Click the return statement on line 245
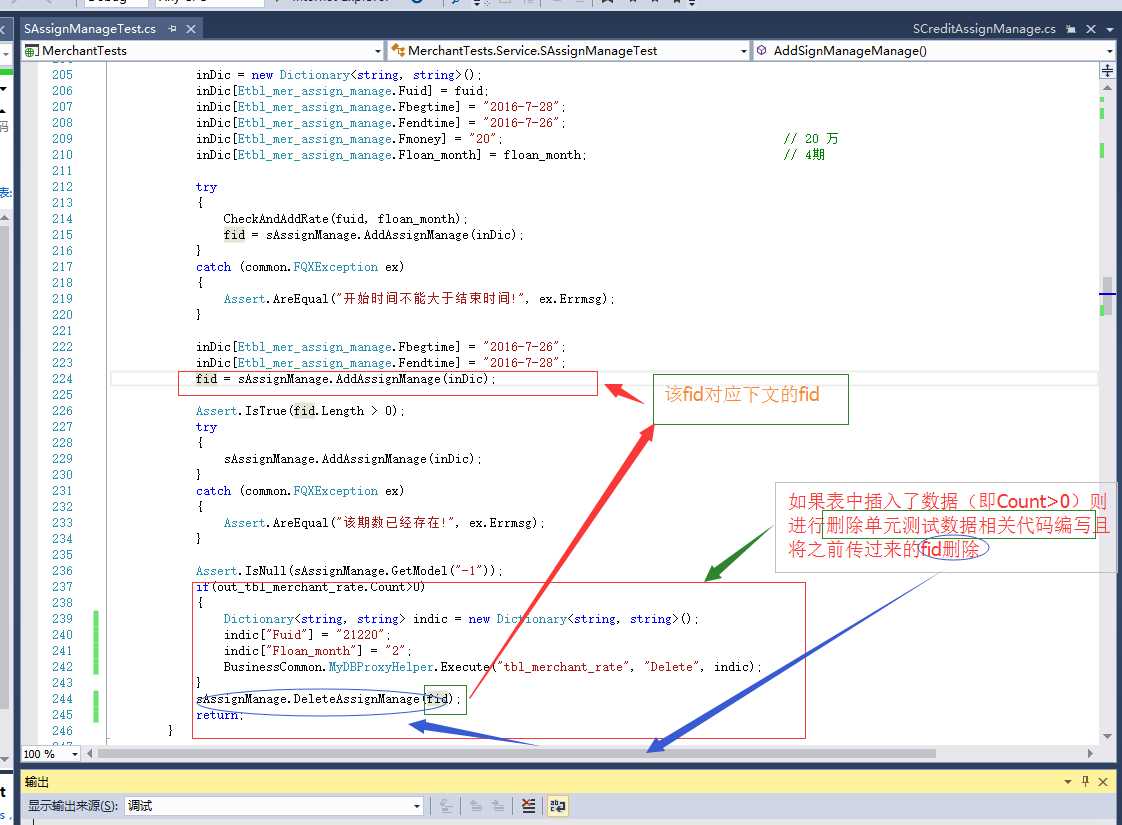Viewport: 1122px width, 825px height. (220, 715)
